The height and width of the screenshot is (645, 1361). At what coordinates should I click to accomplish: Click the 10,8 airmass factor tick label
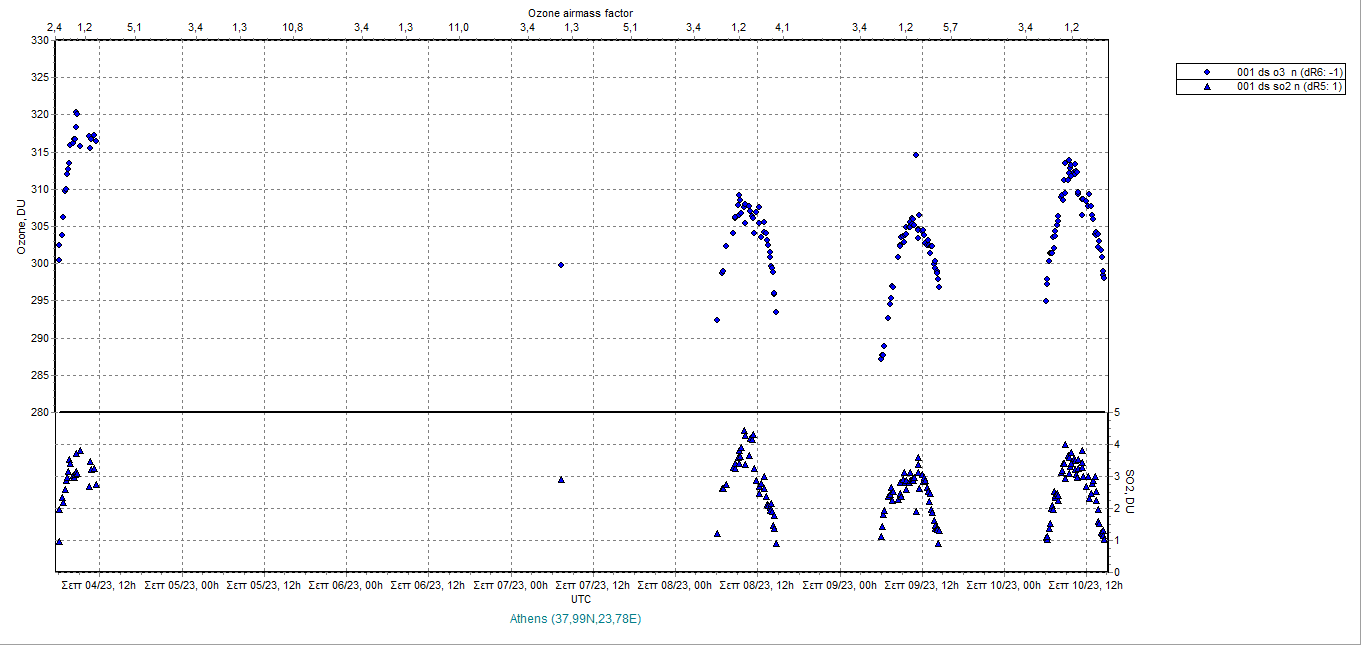point(293,27)
